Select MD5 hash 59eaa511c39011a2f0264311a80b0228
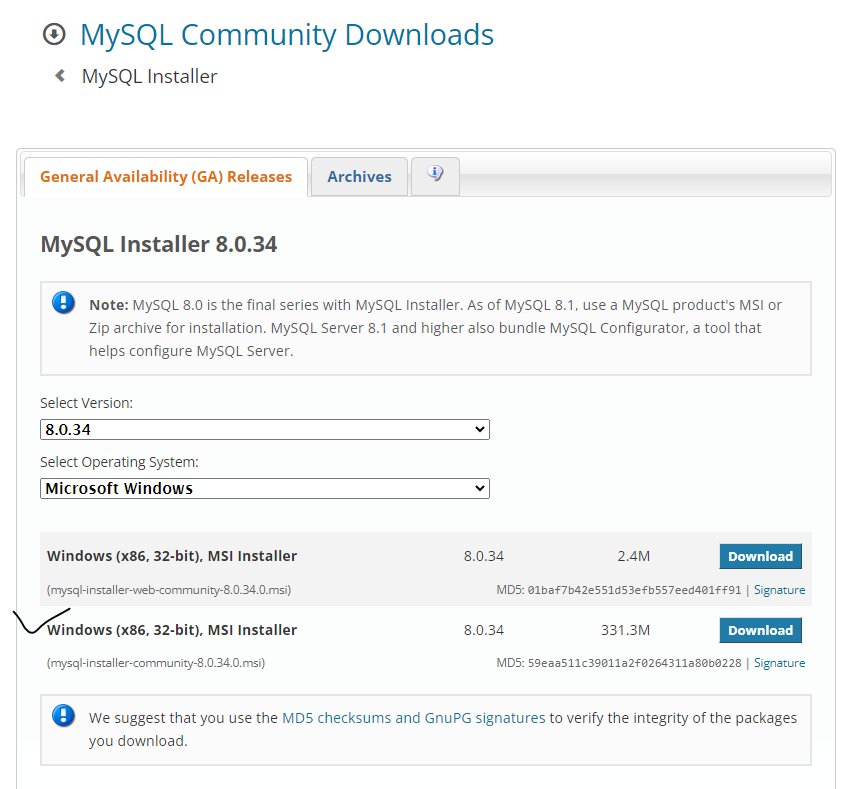Screen dimensions: 849x789 (x=634, y=663)
